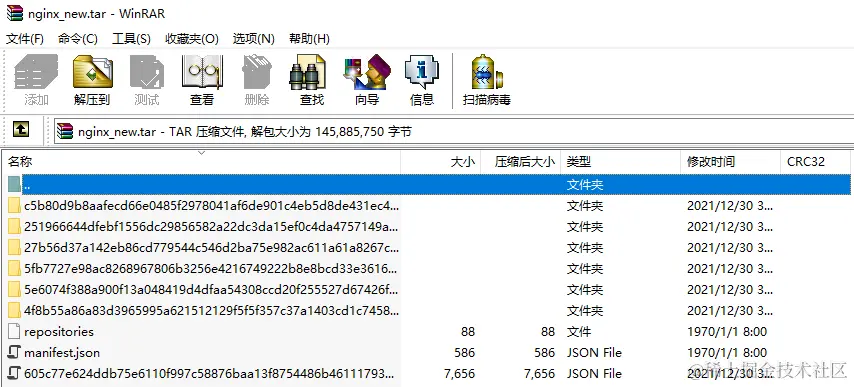Click the Delete (删除) toolbar icon

257,72
